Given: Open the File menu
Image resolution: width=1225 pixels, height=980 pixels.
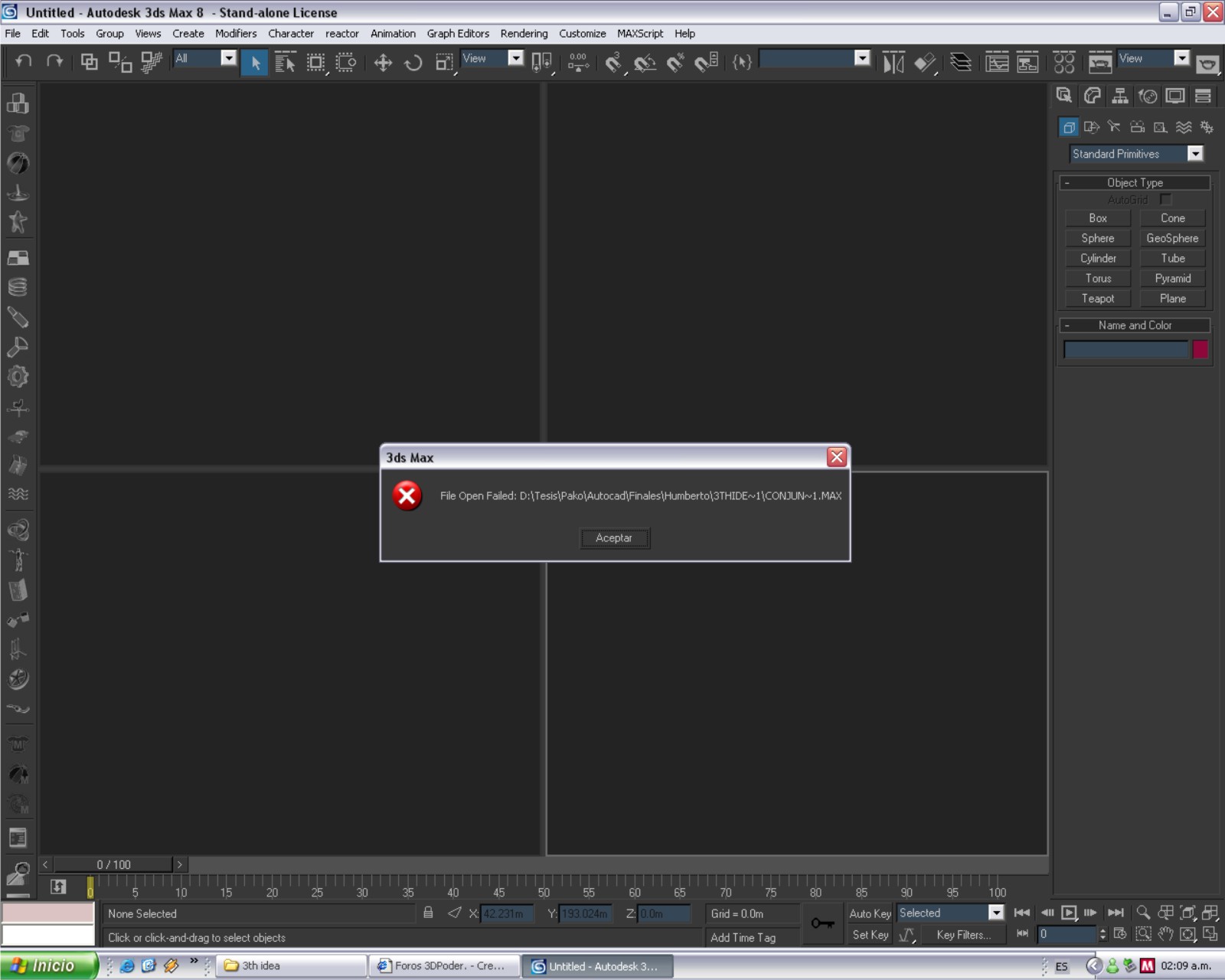Looking at the screenshot, I should coord(13,34).
